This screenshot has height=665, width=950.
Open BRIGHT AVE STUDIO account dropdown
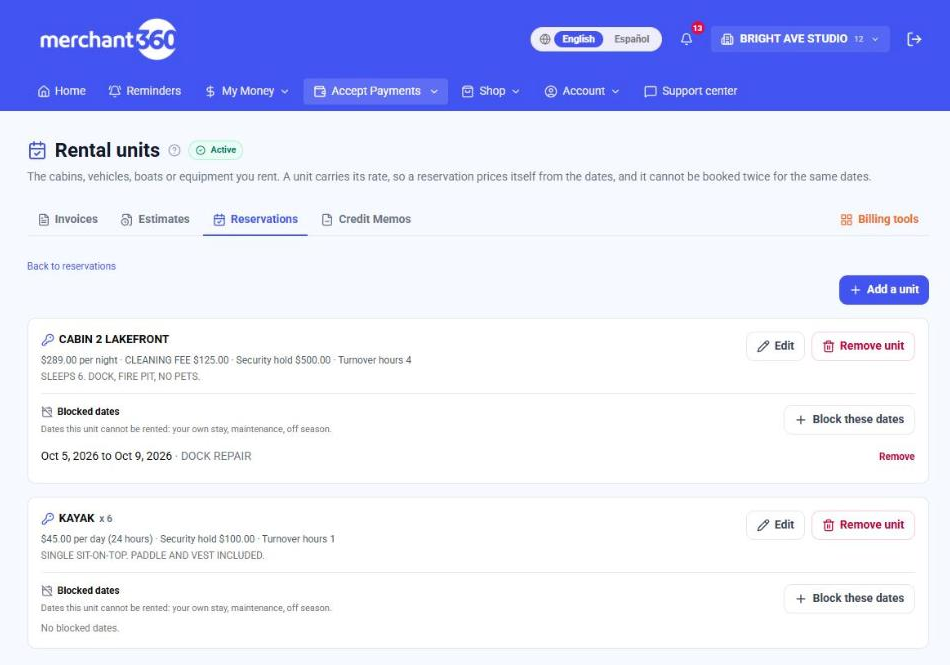coord(800,39)
